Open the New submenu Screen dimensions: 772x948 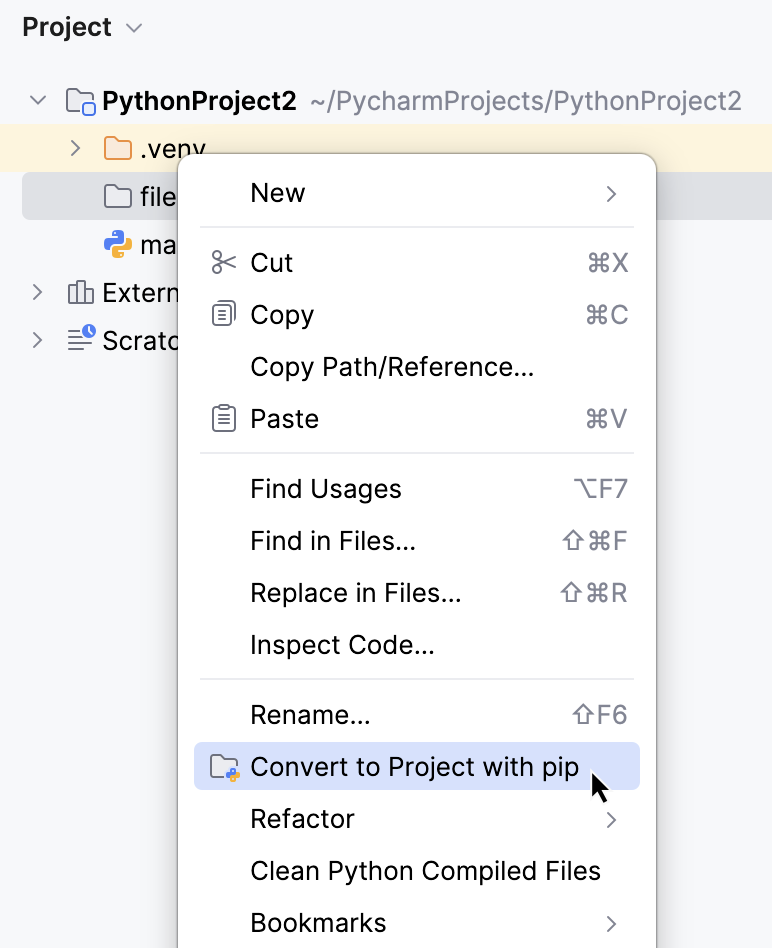(x=417, y=193)
